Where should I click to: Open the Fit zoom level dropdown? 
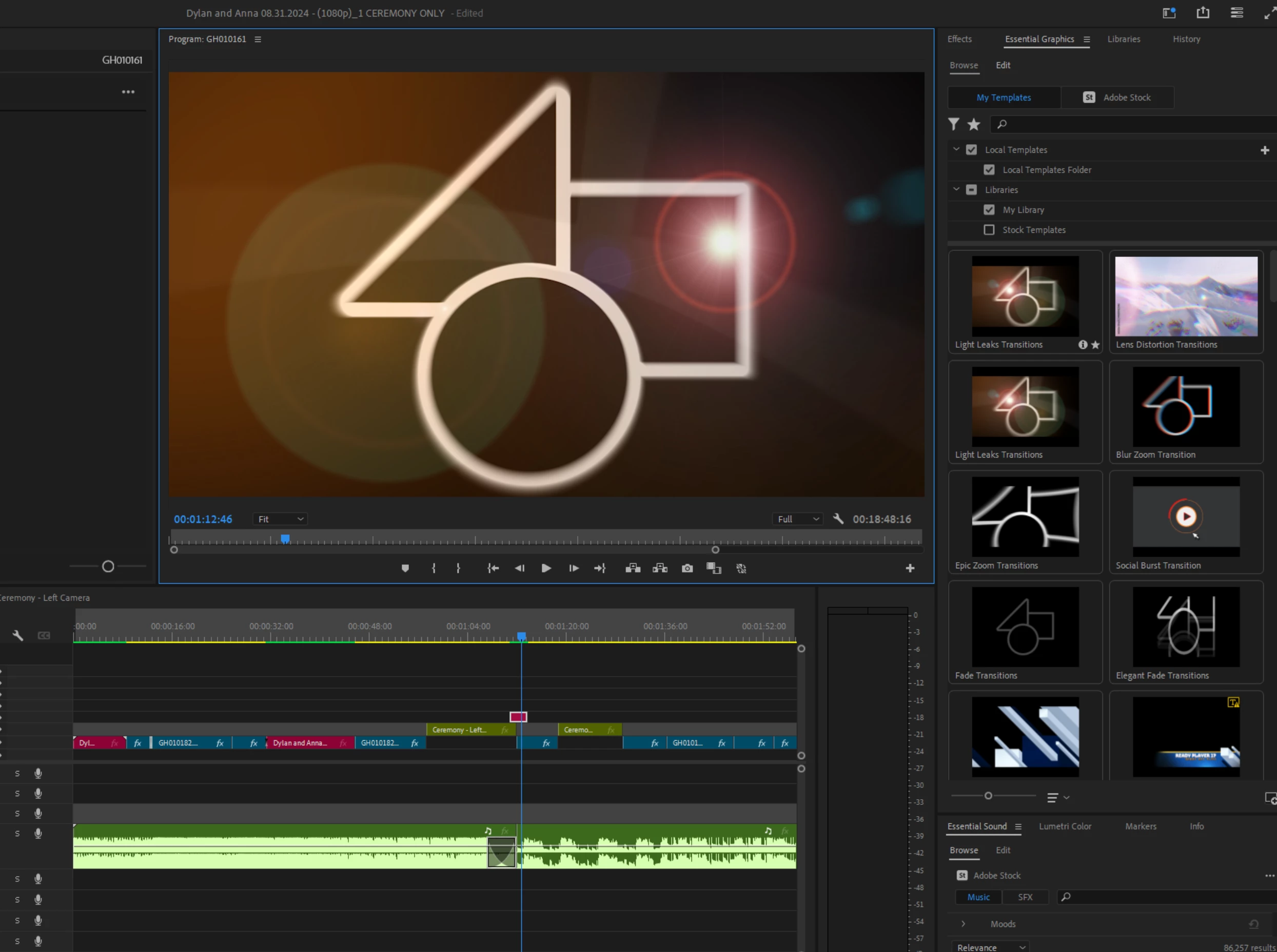[x=280, y=519]
